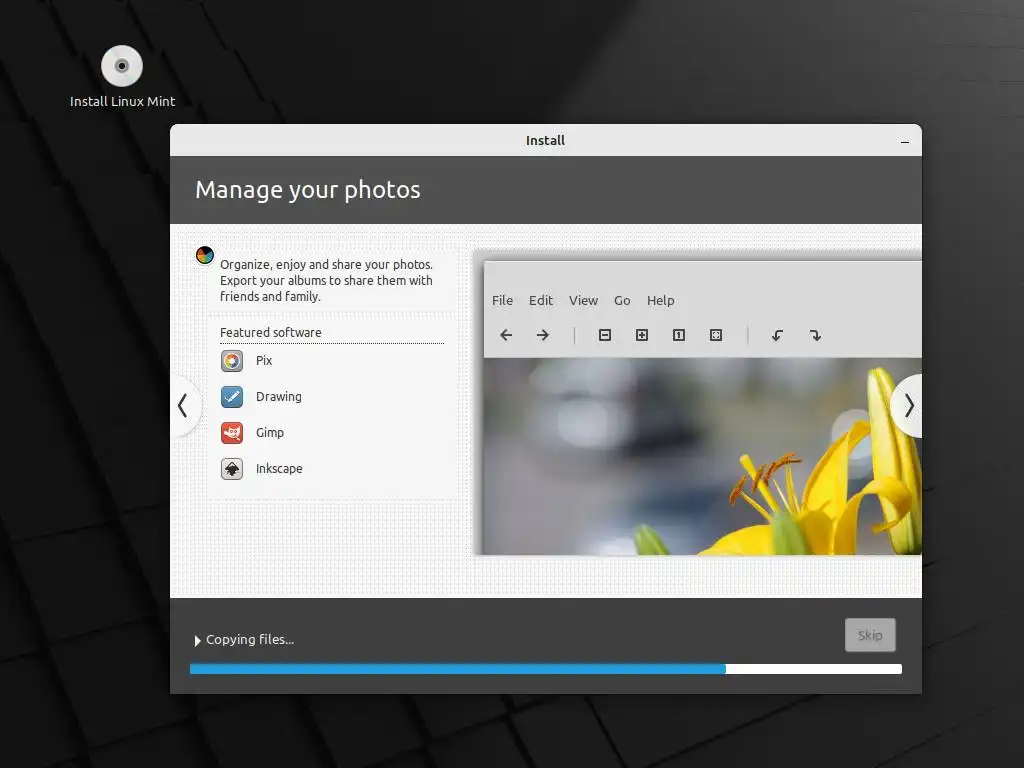Click the zoom in icon in slideshow
Image resolution: width=1024 pixels, height=768 pixels.
[x=642, y=335]
